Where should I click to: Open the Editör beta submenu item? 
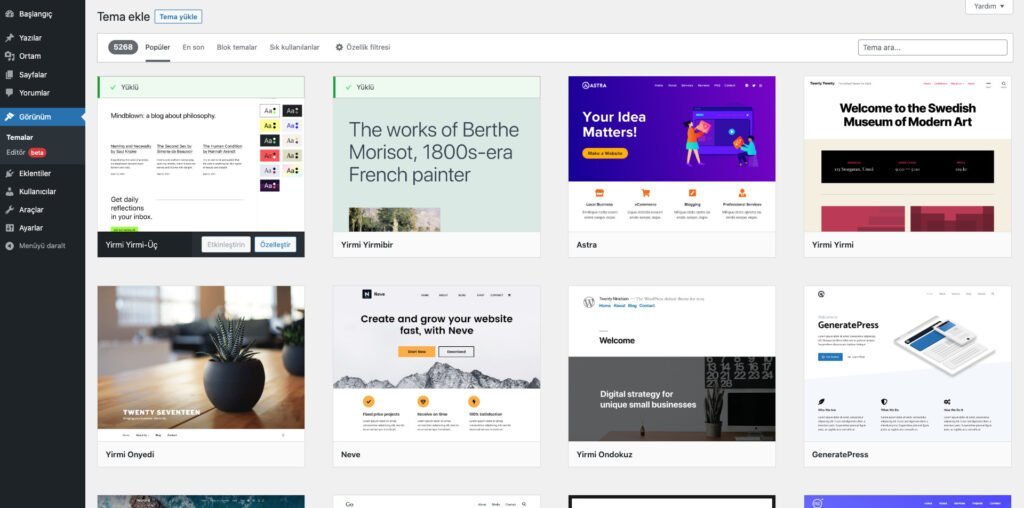(x=26, y=153)
